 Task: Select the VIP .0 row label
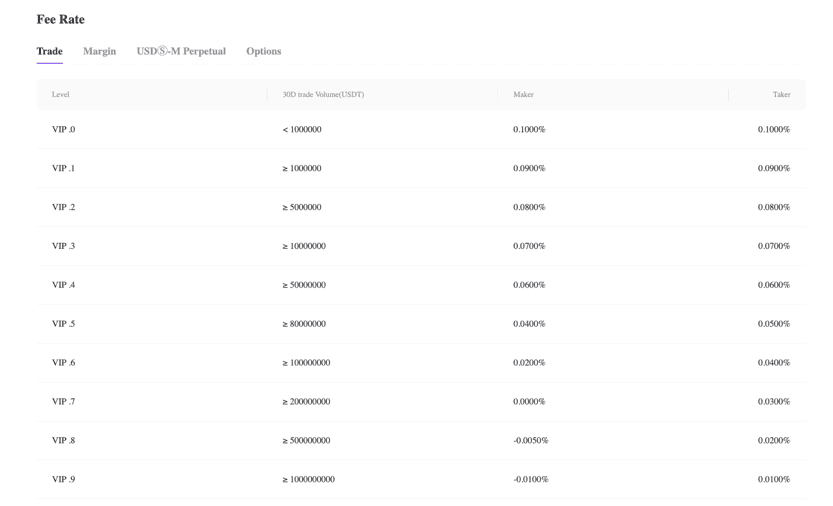coord(63,130)
